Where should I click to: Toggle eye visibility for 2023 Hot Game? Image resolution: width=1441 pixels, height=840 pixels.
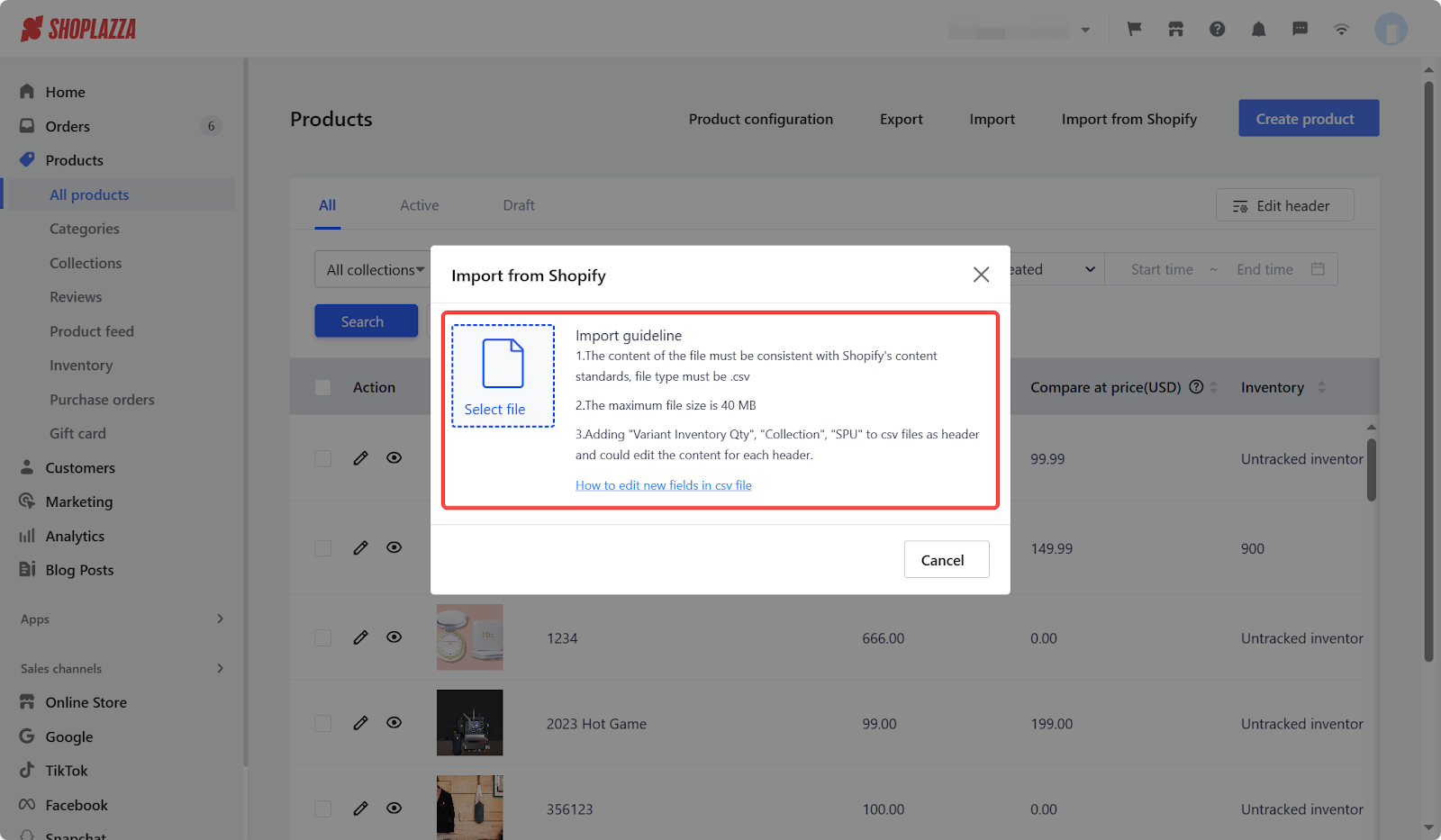(x=394, y=723)
